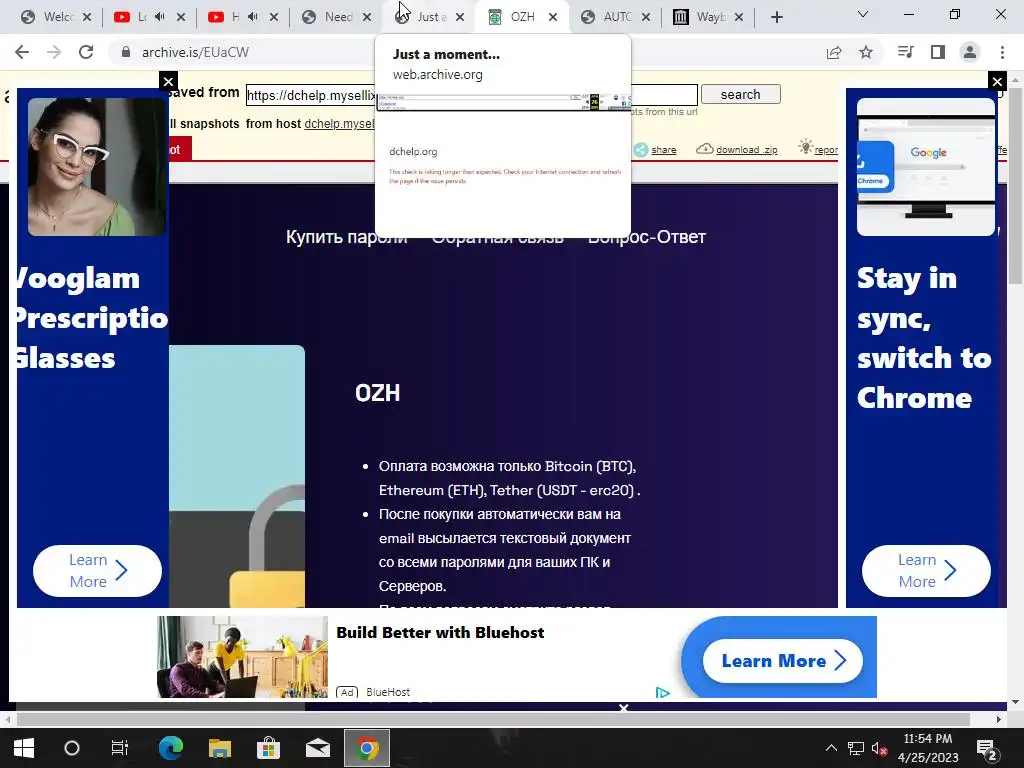
Task: Reload the archive.is page
Action: point(86,52)
